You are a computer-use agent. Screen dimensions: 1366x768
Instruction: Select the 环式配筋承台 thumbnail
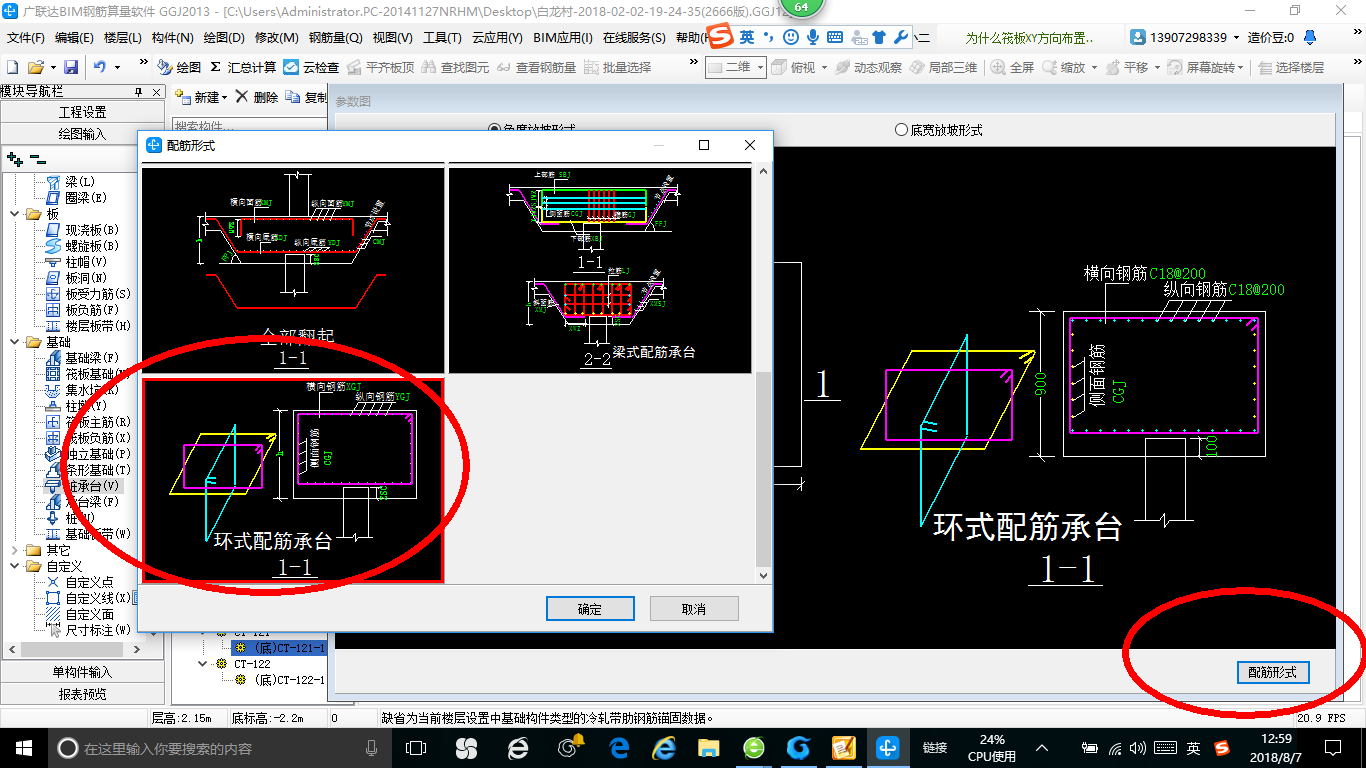293,480
